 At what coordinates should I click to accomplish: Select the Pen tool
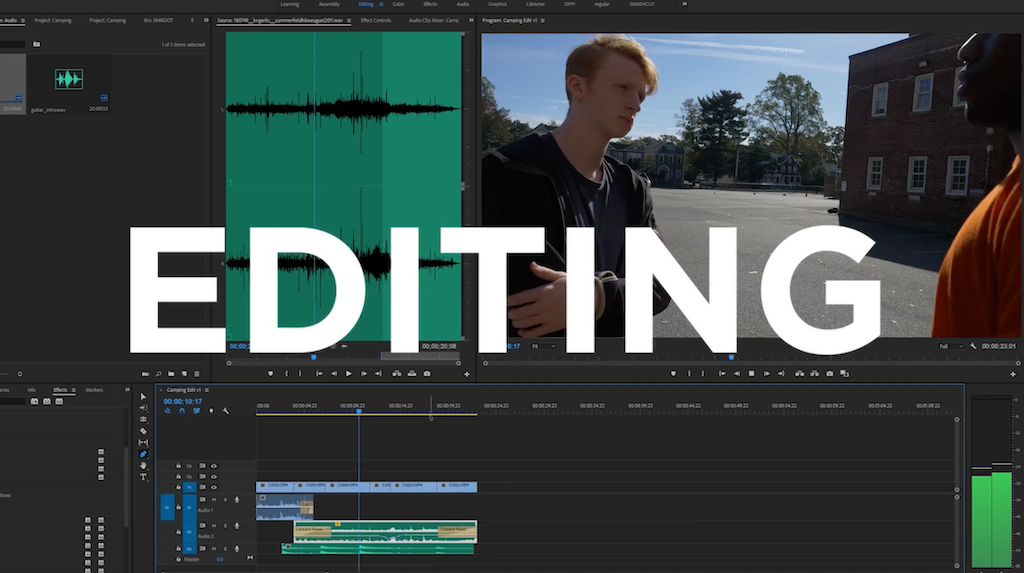tap(143, 454)
